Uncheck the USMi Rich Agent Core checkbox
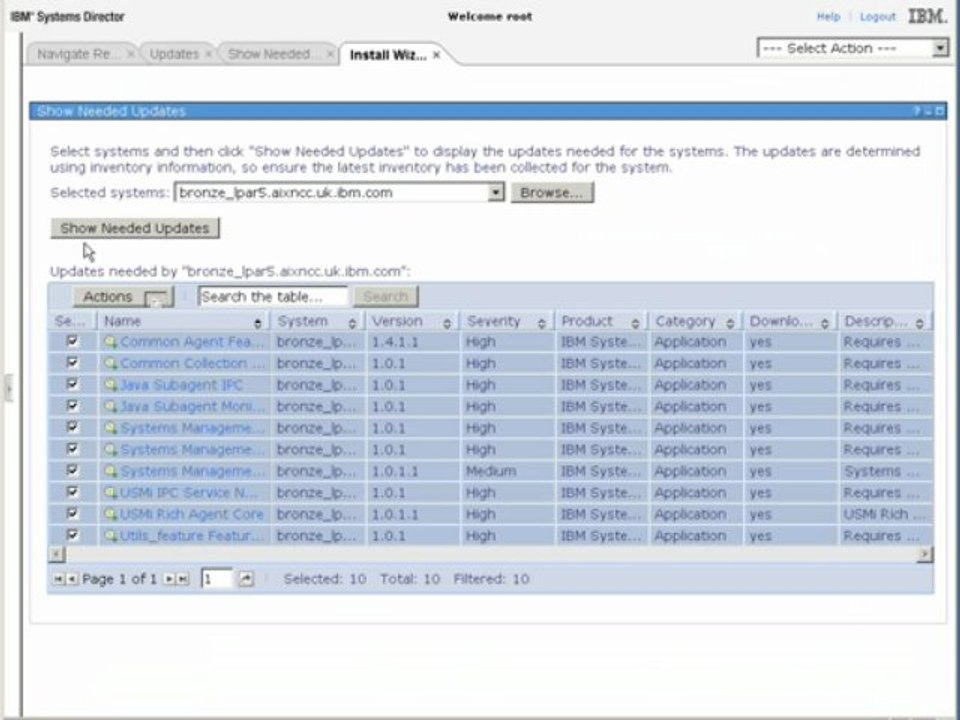This screenshot has height=720, width=960. [72, 513]
